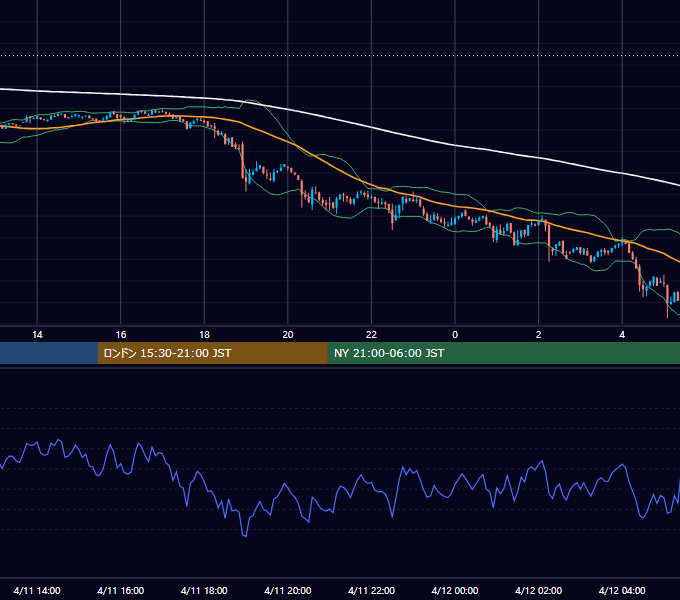
Task: Click the 18 hour axis label
Action: [204, 335]
